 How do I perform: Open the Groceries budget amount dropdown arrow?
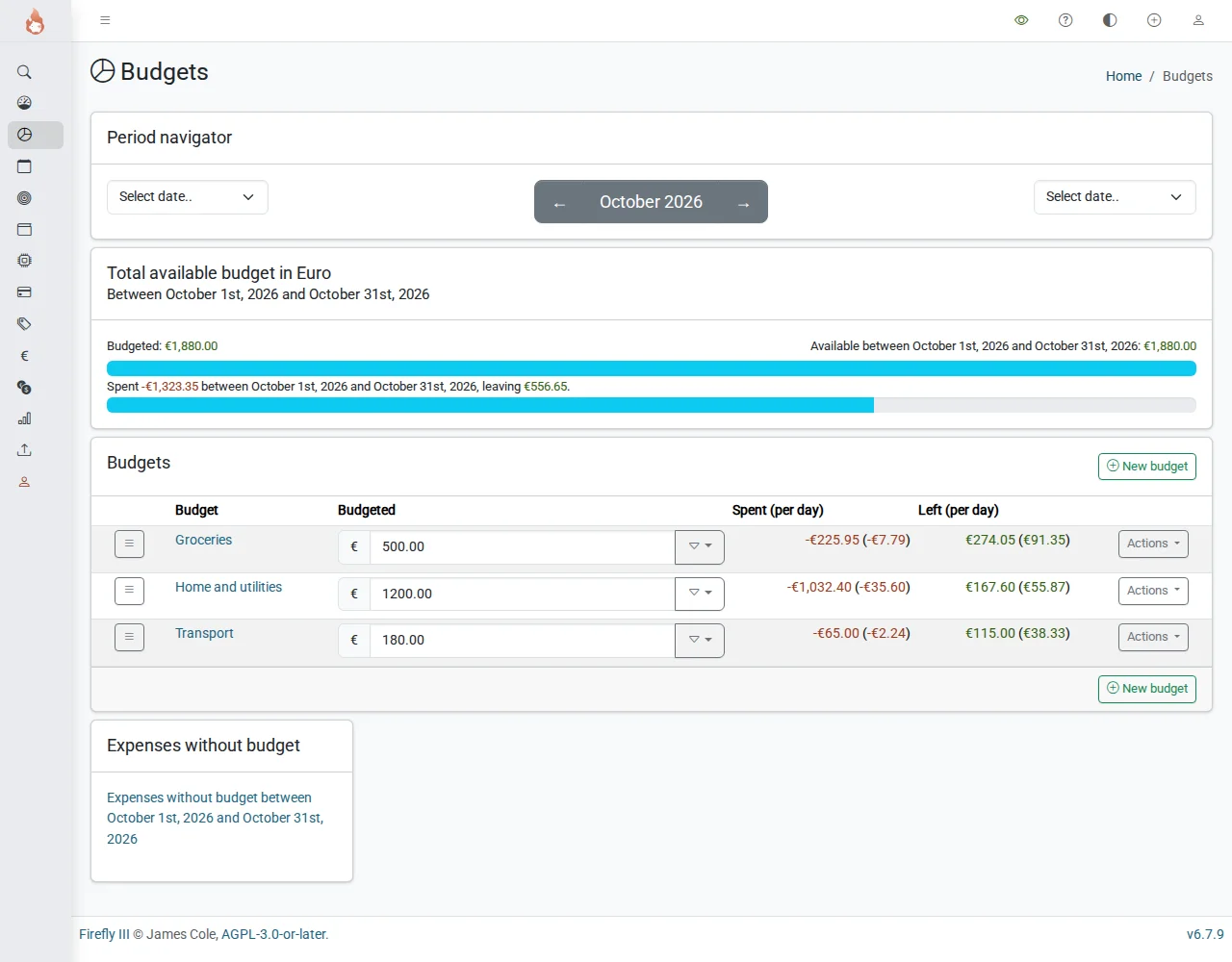coord(700,546)
